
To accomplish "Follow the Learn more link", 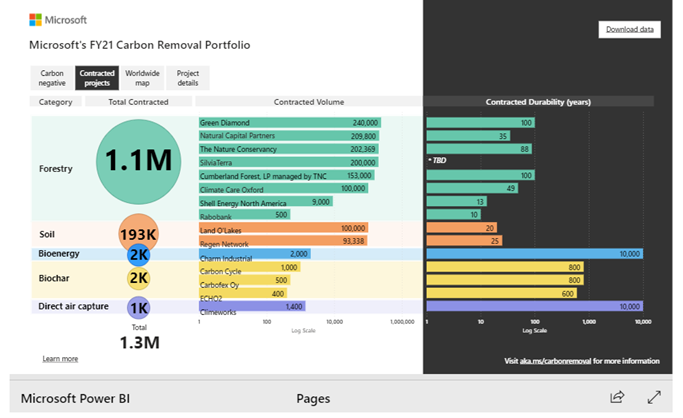I will (60, 358).
